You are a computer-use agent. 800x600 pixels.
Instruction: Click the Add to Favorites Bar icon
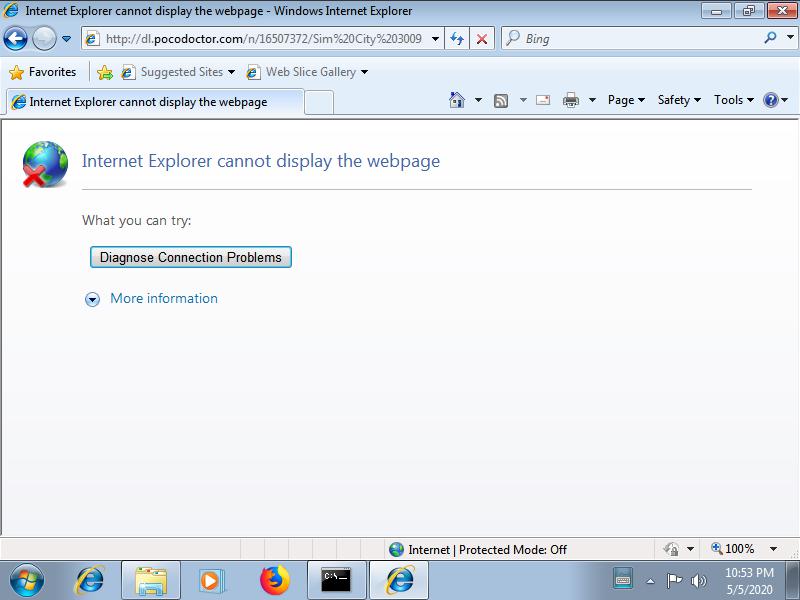tap(105, 72)
